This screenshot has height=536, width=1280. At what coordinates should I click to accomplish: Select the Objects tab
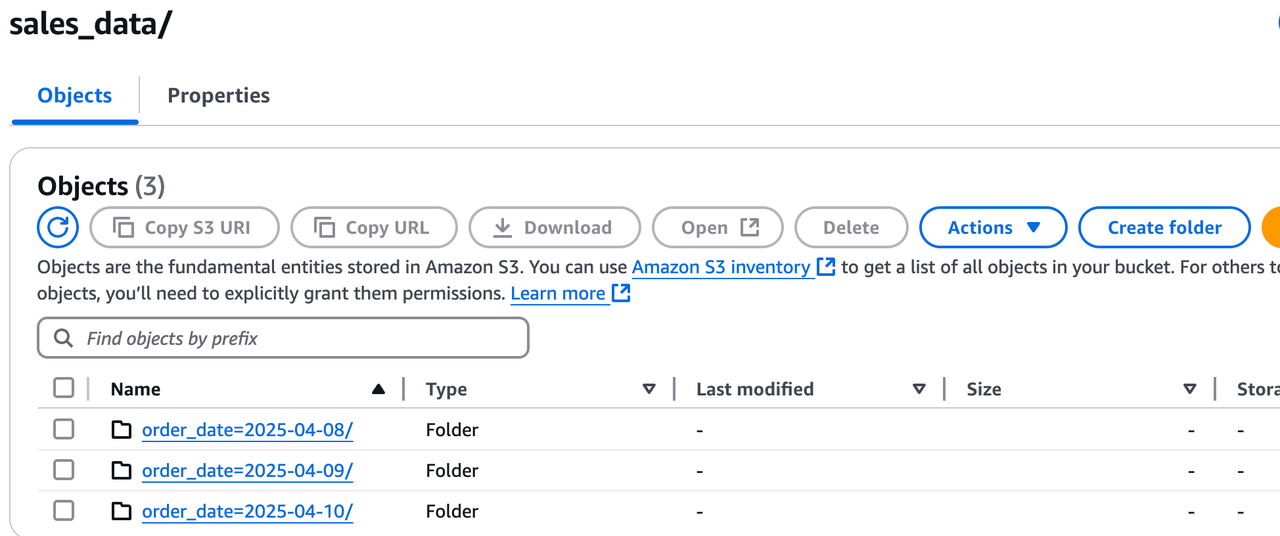[75, 96]
